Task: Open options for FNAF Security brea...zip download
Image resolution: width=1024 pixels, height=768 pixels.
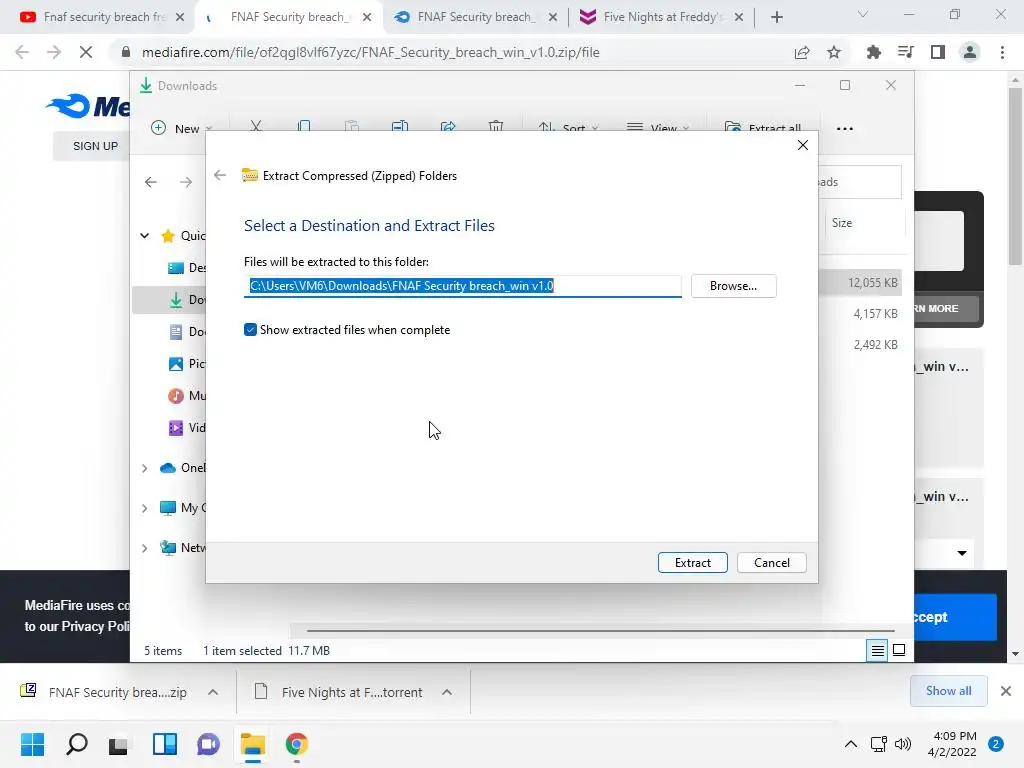Action: click(x=213, y=692)
